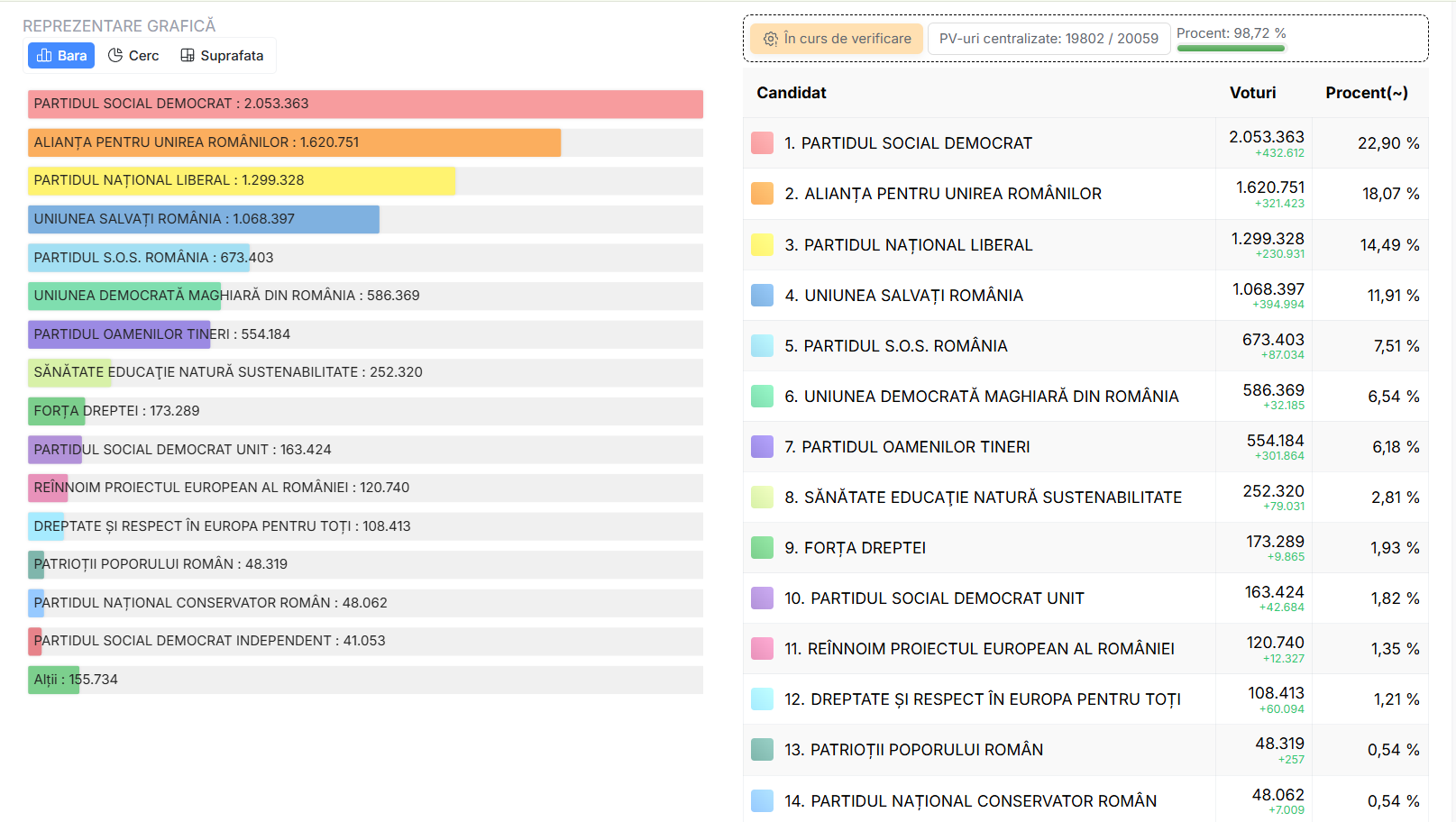The width and height of the screenshot is (1456, 822).
Task: Click the green swatch for Uniunea Democrată Maghiară
Action: [x=762, y=397]
